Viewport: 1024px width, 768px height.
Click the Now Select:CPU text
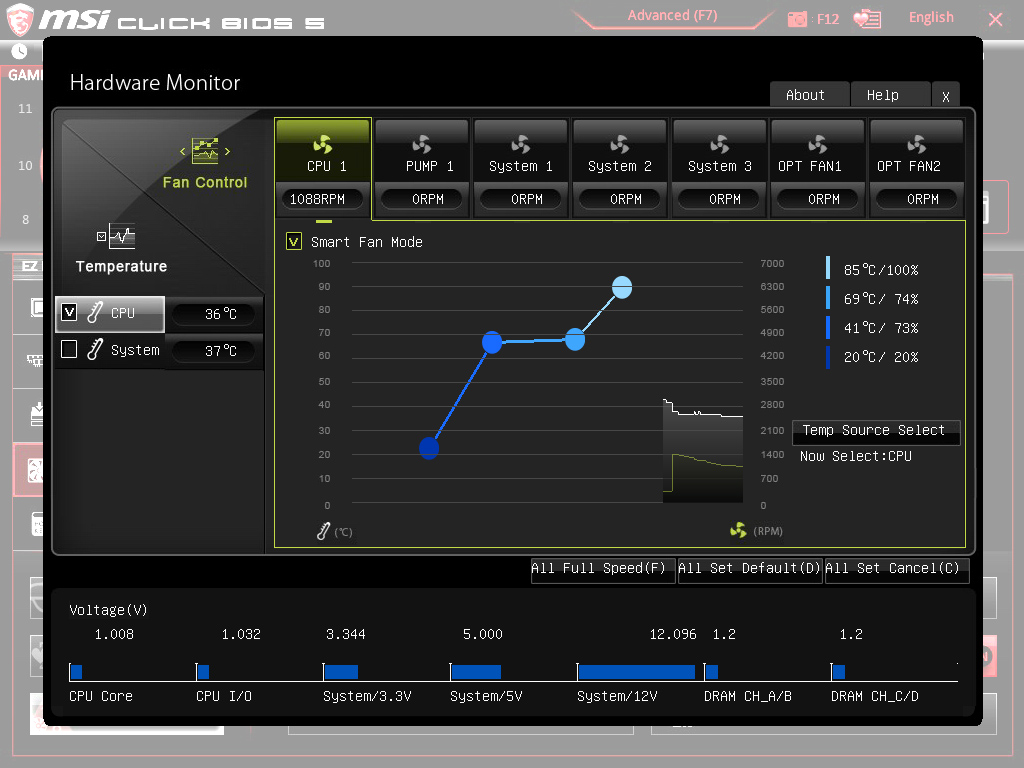tap(856, 456)
